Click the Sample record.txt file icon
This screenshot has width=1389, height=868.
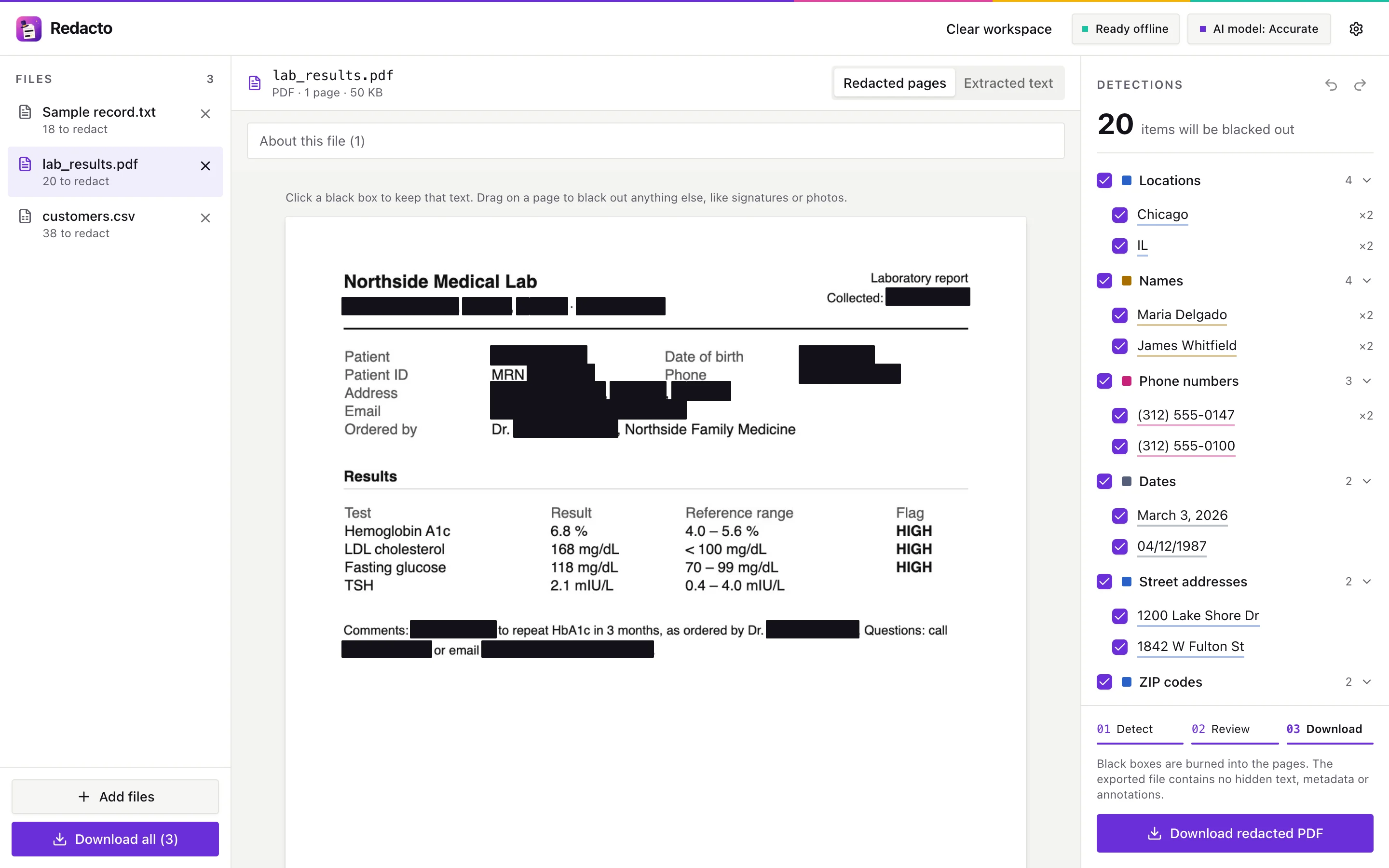tap(25, 112)
